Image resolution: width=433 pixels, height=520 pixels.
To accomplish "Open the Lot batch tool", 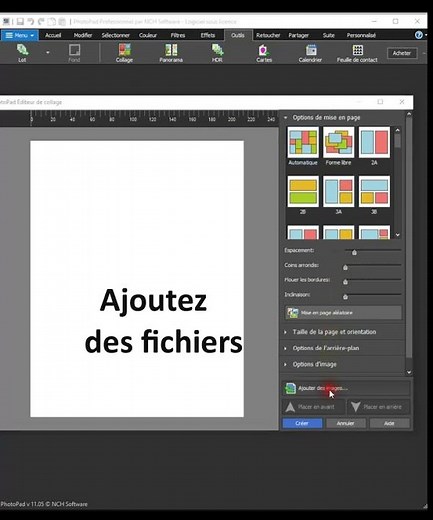I will [x=22, y=53].
